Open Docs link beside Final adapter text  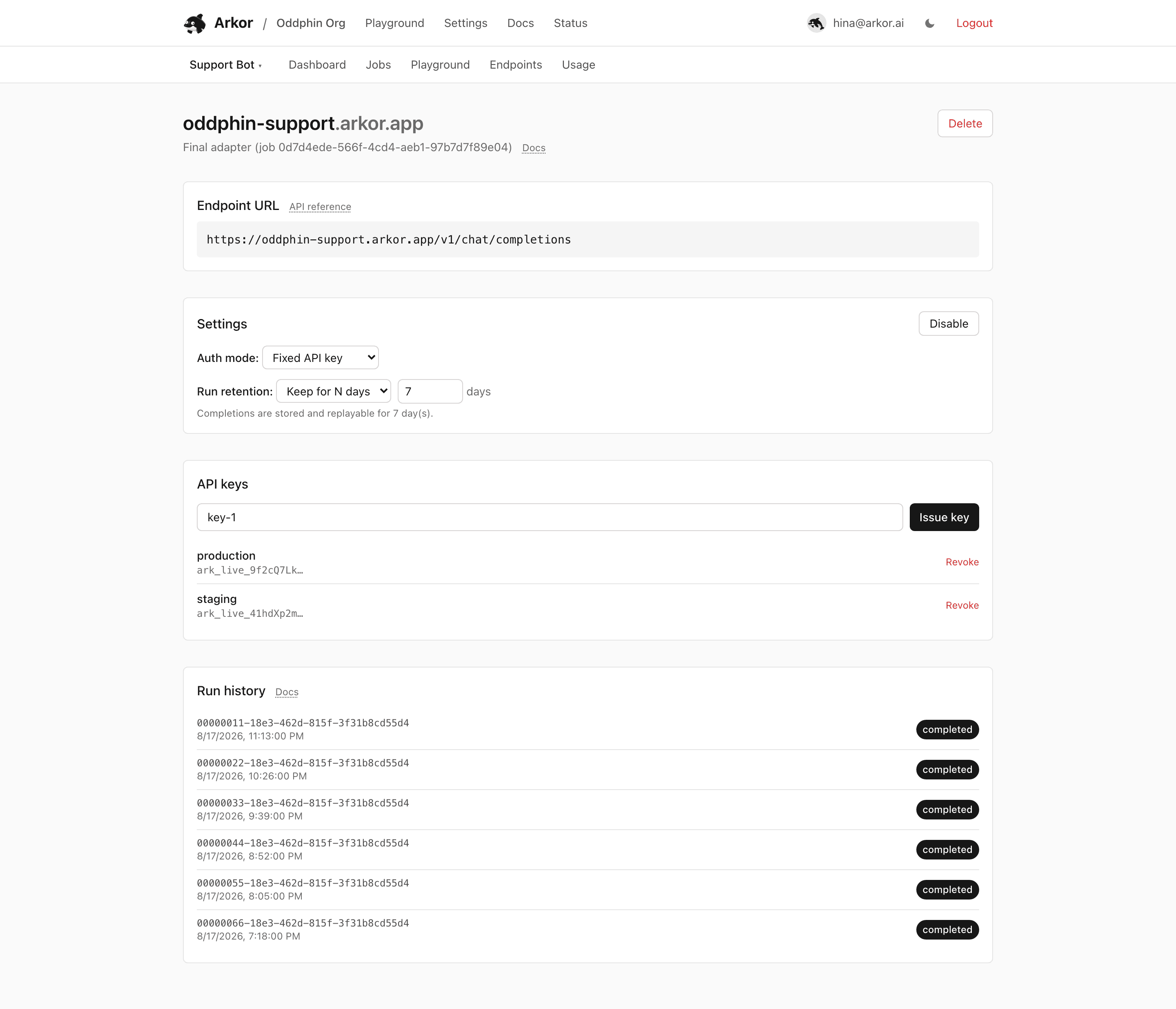534,148
